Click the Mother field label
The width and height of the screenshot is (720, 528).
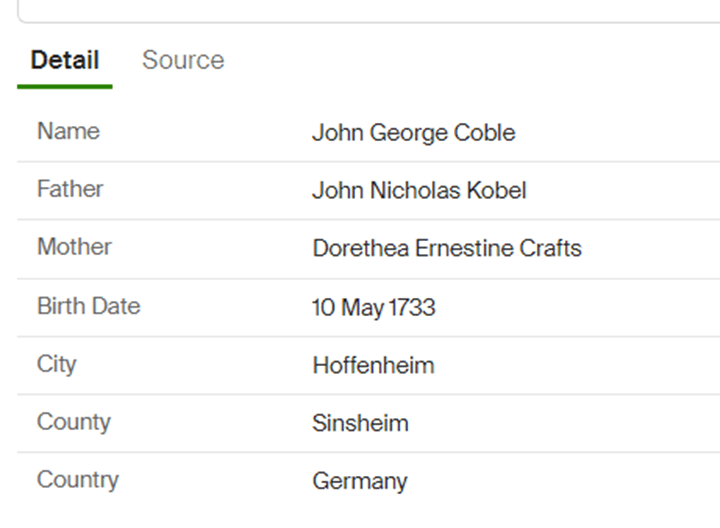(74, 247)
